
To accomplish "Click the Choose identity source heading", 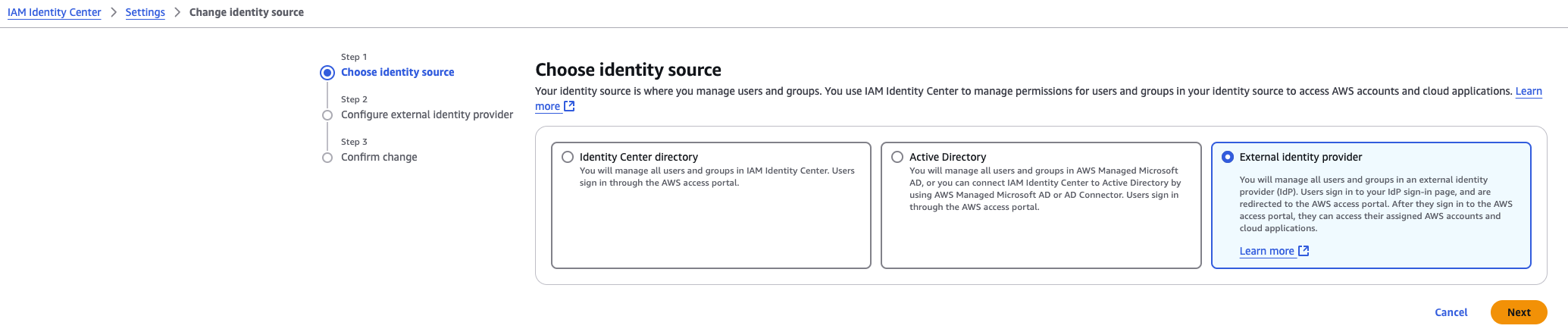I will point(628,70).
